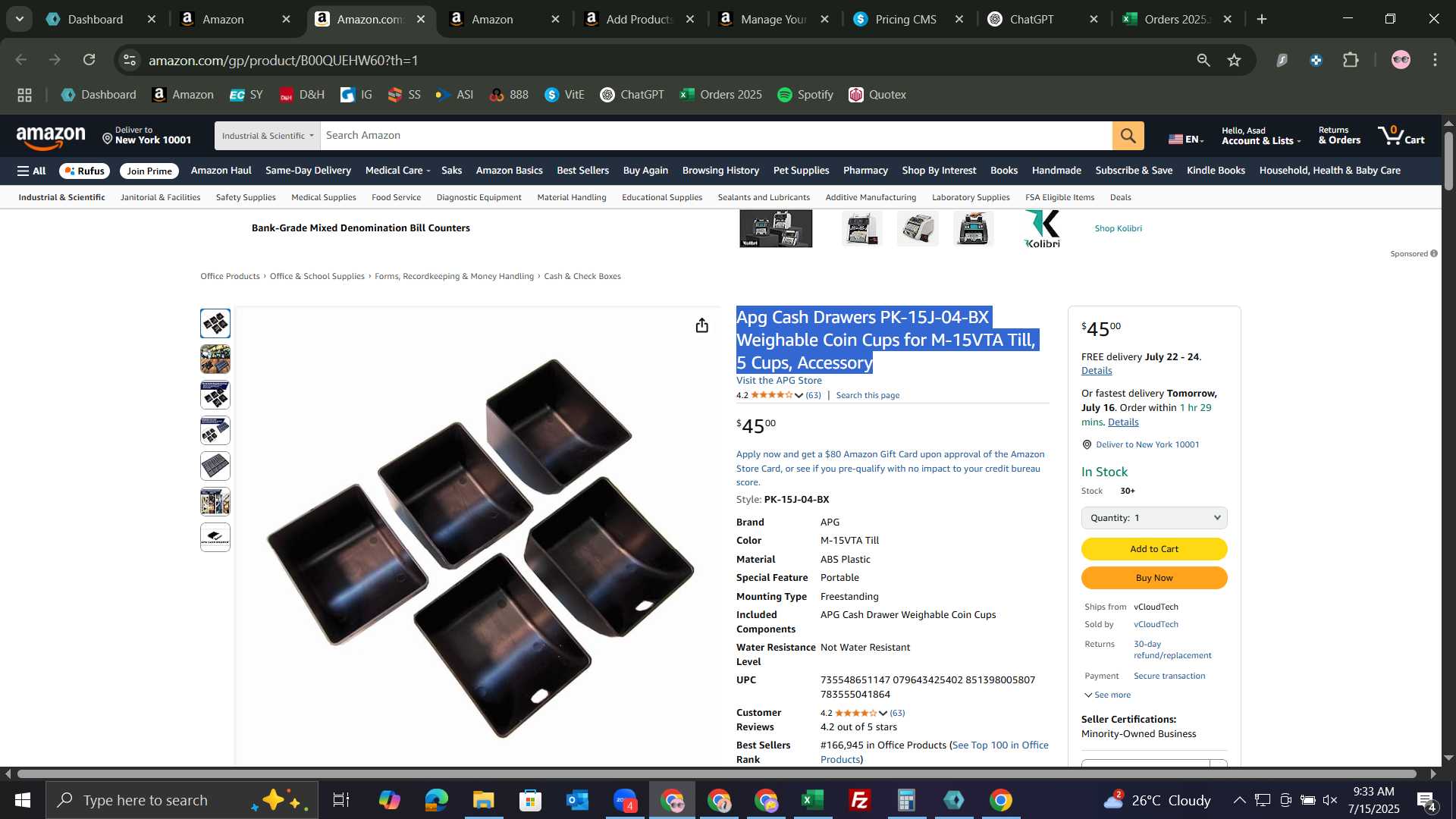Open a new browser tab with plus icon
The height and width of the screenshot is (819, 1456).
click(x=1262, y=19)
